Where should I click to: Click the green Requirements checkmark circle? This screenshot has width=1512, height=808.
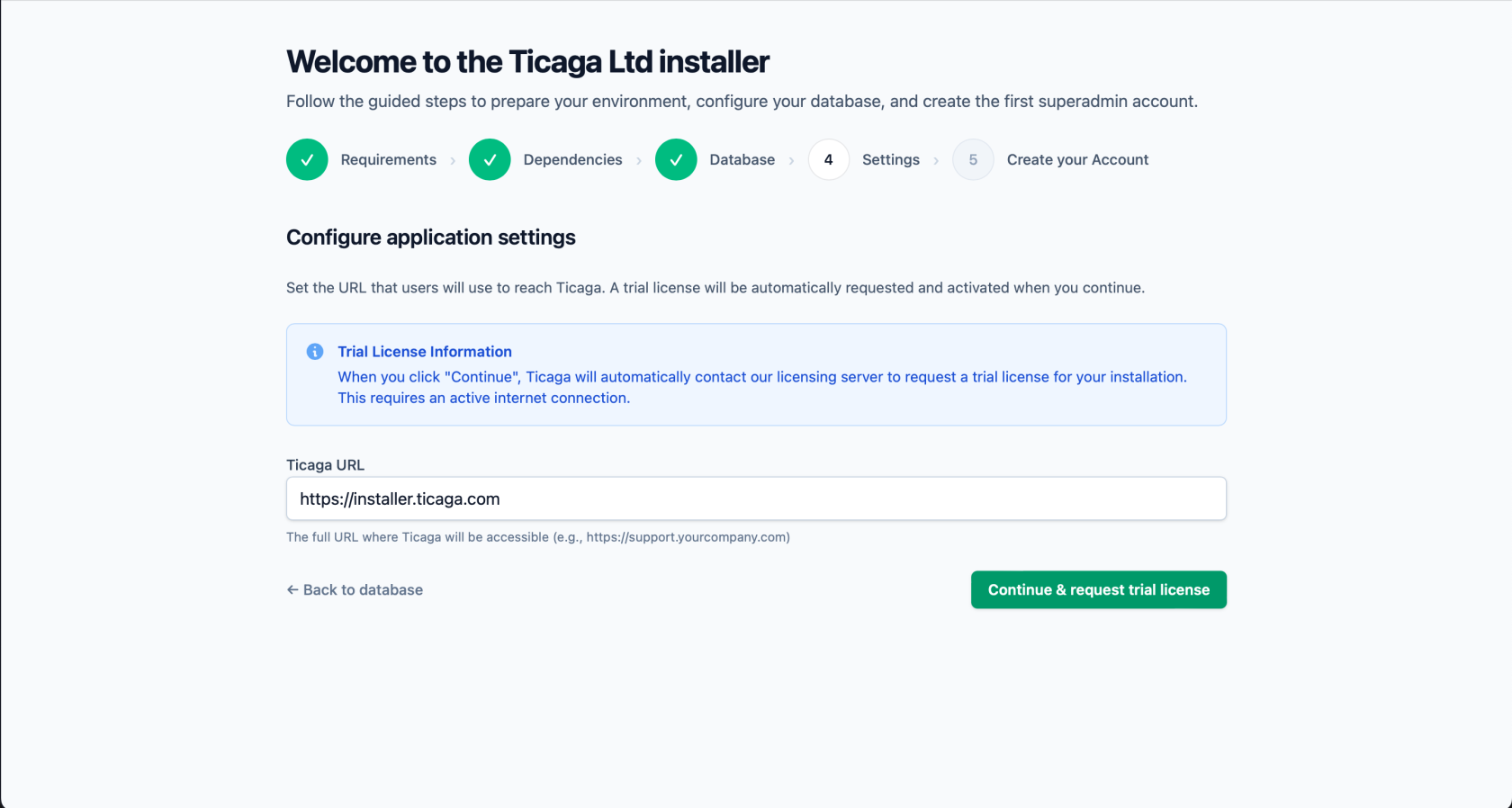click(x=307, y=160)
